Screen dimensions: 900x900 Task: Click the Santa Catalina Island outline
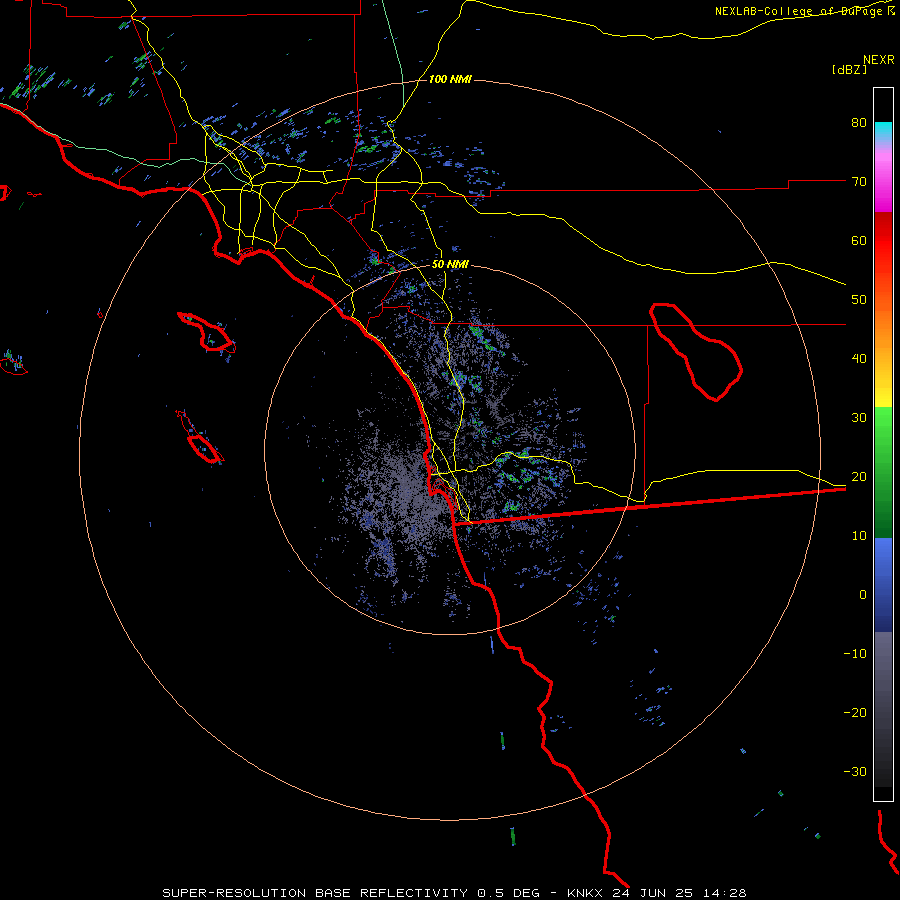tap(207, 332)
